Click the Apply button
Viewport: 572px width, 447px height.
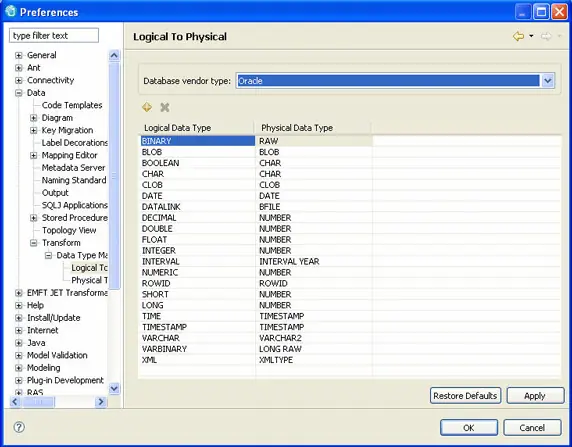(535, 396)
